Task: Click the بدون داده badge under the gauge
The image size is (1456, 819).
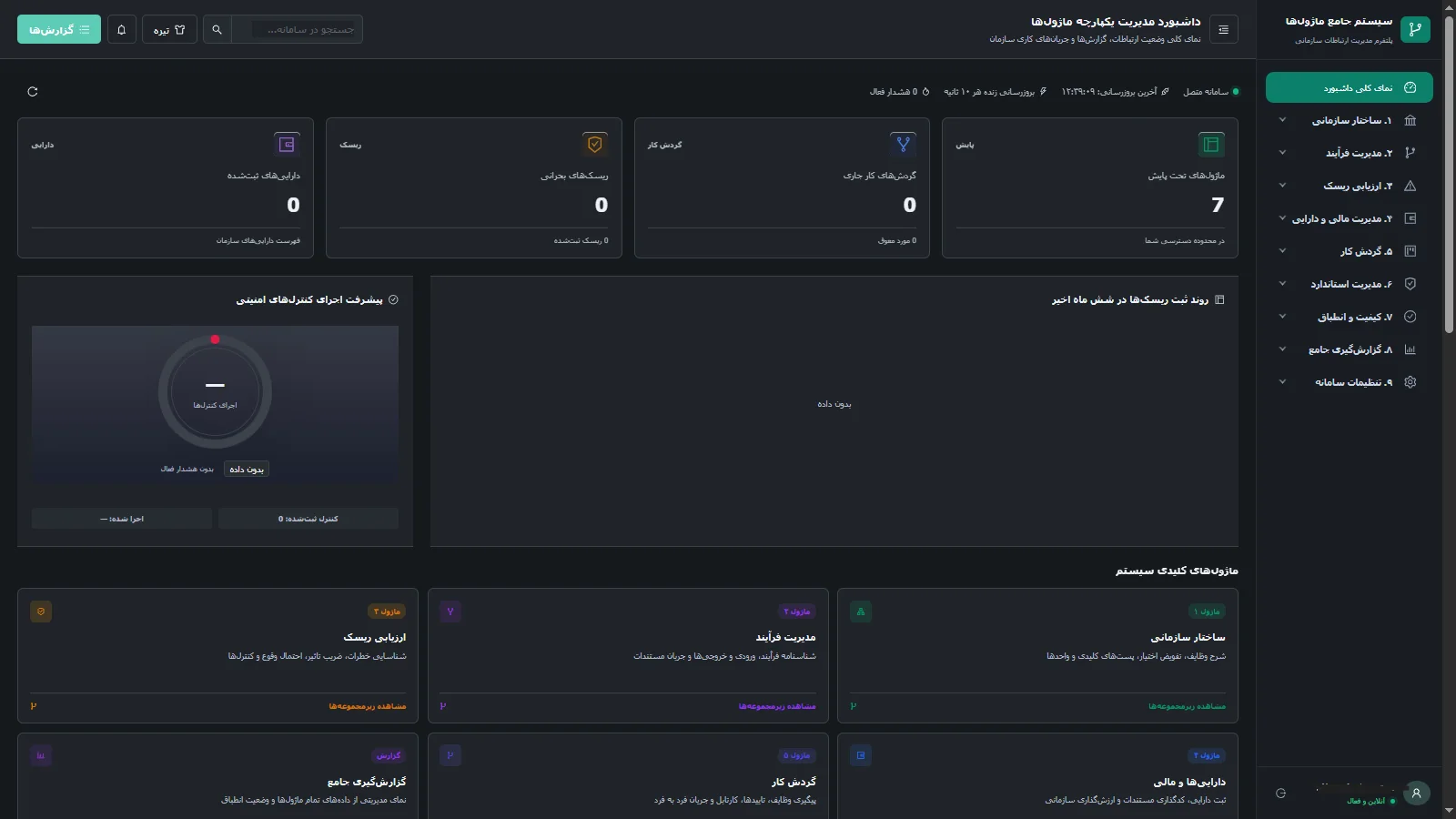Action: (247, 470)
